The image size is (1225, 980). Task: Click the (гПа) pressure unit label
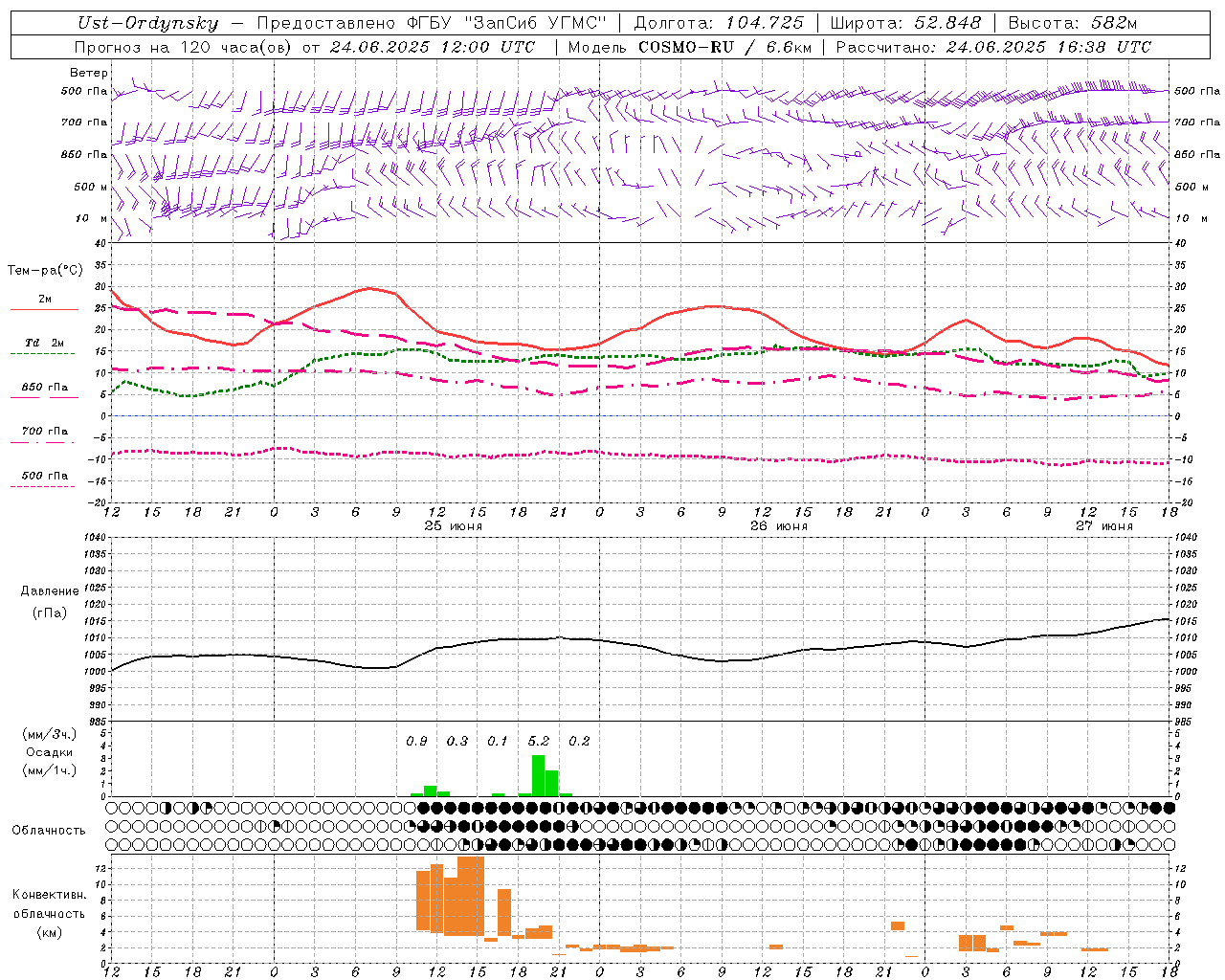[50, 613]
